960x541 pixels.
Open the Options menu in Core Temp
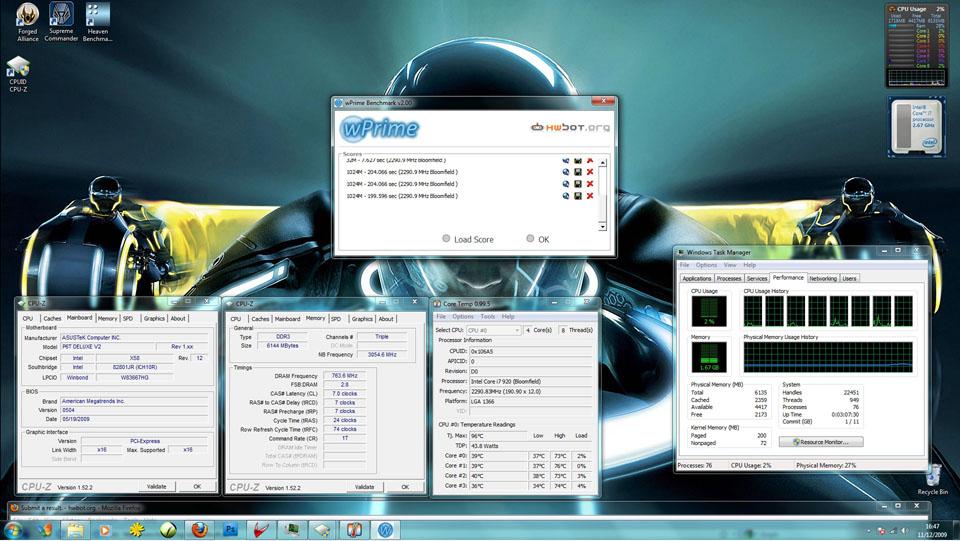click(x=463, y=316)
